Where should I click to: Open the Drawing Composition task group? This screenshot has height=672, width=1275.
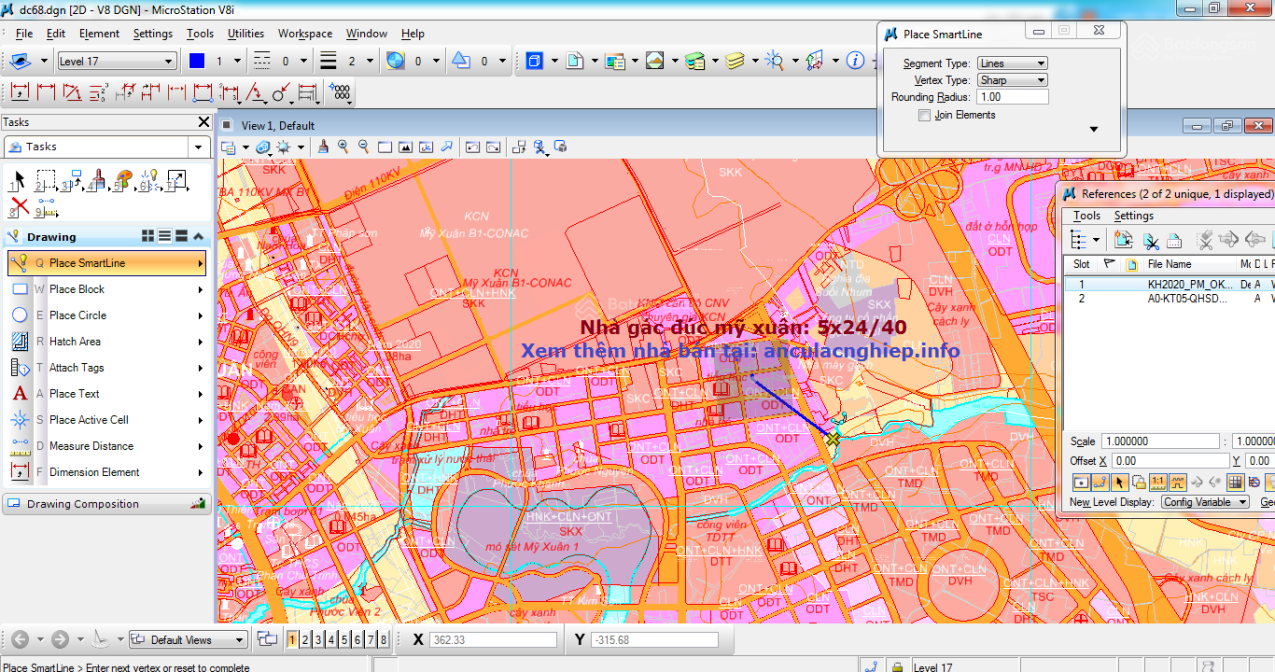(83, 504)
